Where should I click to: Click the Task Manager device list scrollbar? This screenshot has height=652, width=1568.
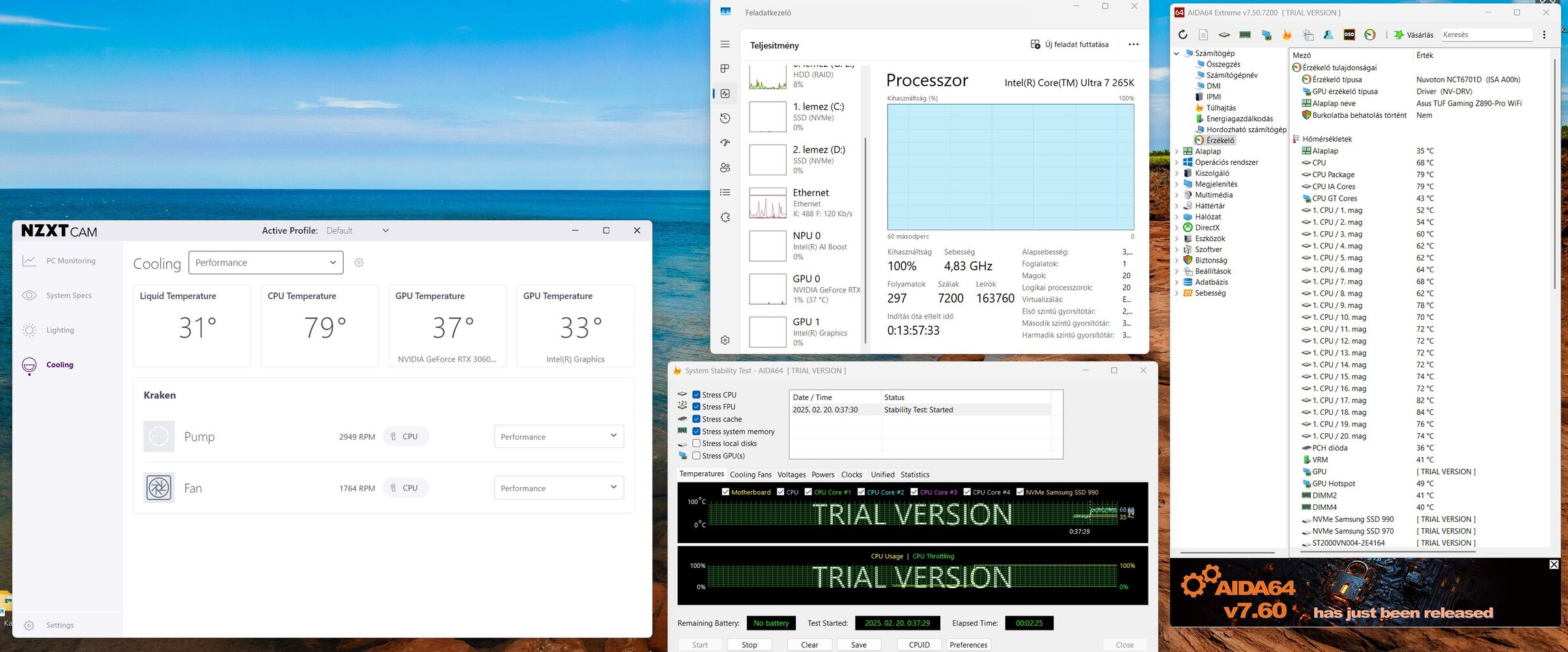(x=865, y=240)
